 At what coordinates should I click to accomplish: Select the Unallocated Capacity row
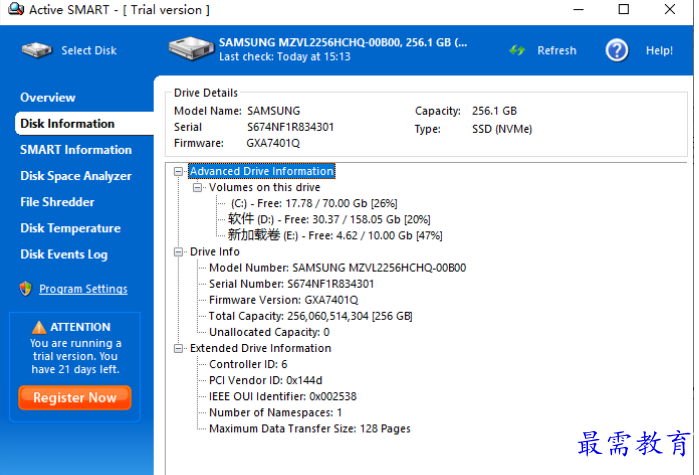coord(269,332)
